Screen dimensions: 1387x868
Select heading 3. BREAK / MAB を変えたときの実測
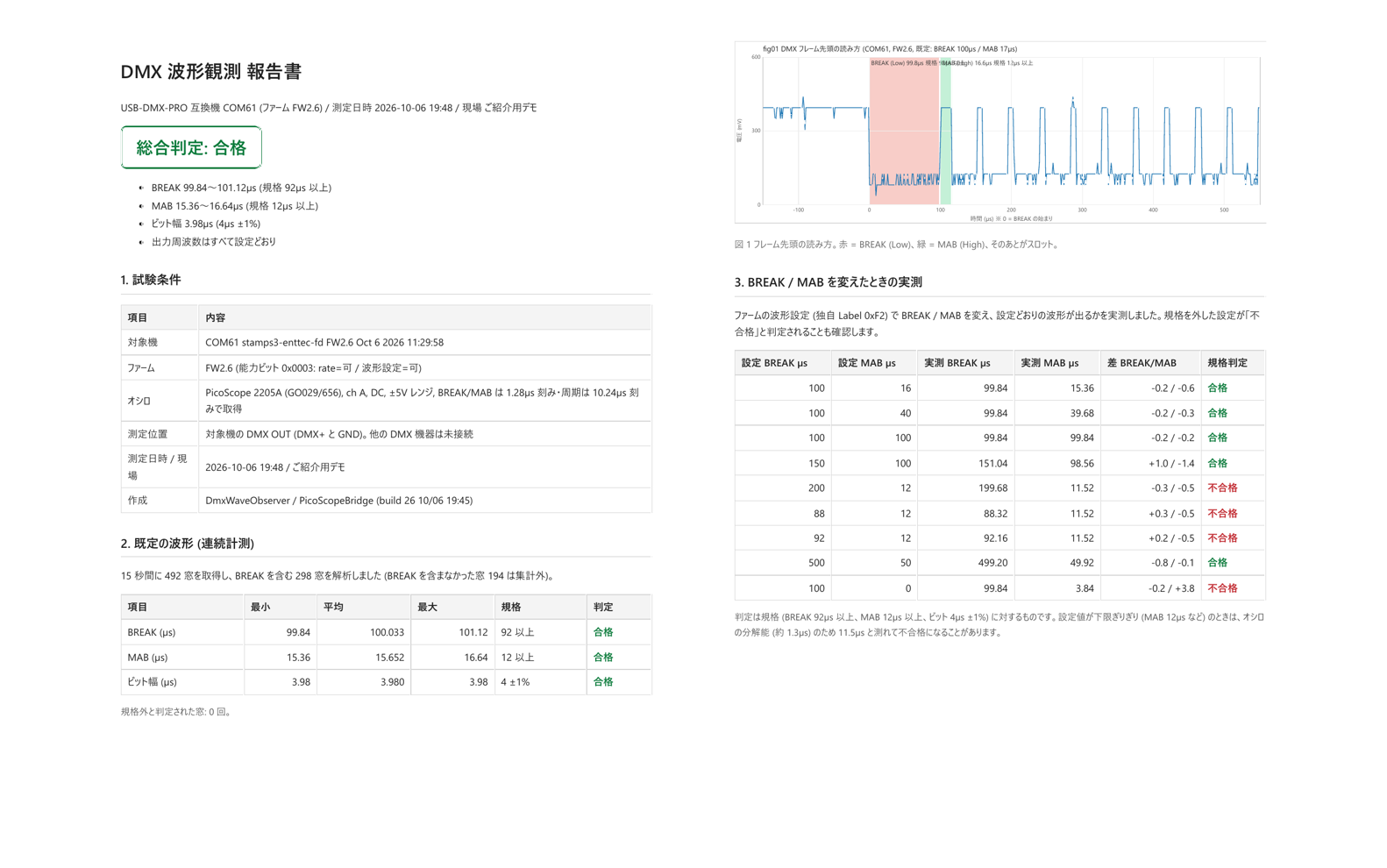829,282
